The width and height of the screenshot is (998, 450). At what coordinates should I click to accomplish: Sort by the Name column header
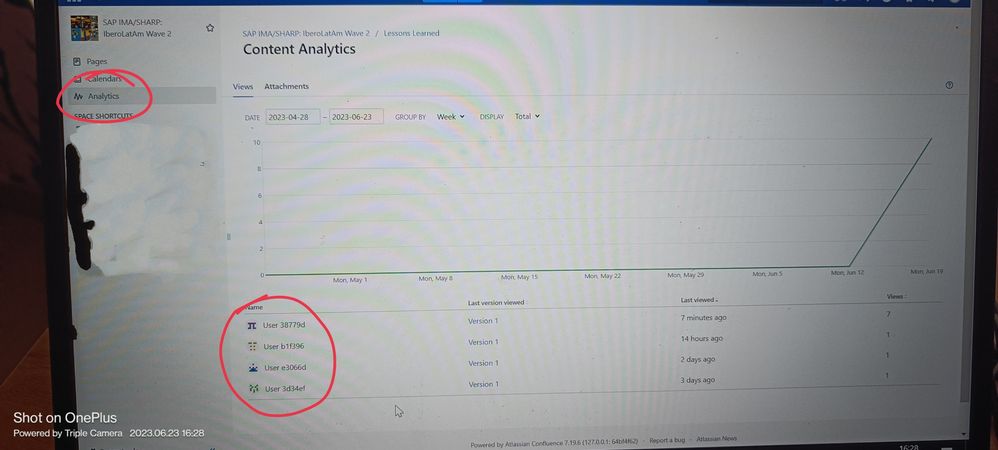[x=254, y=307]
